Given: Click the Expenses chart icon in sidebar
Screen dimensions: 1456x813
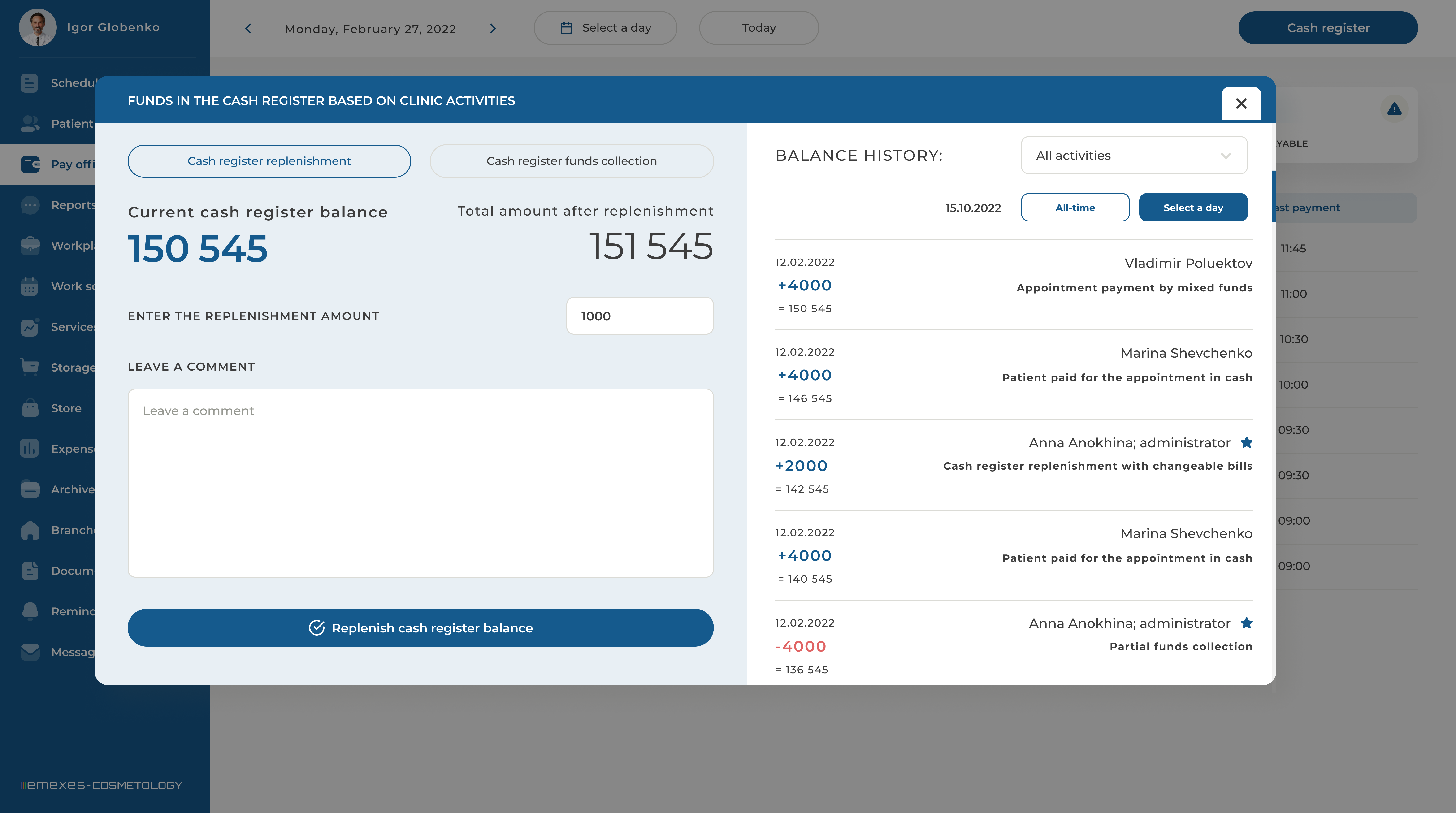Looking at the screenshot, I should pyautogui.click(x=29, y=449).
